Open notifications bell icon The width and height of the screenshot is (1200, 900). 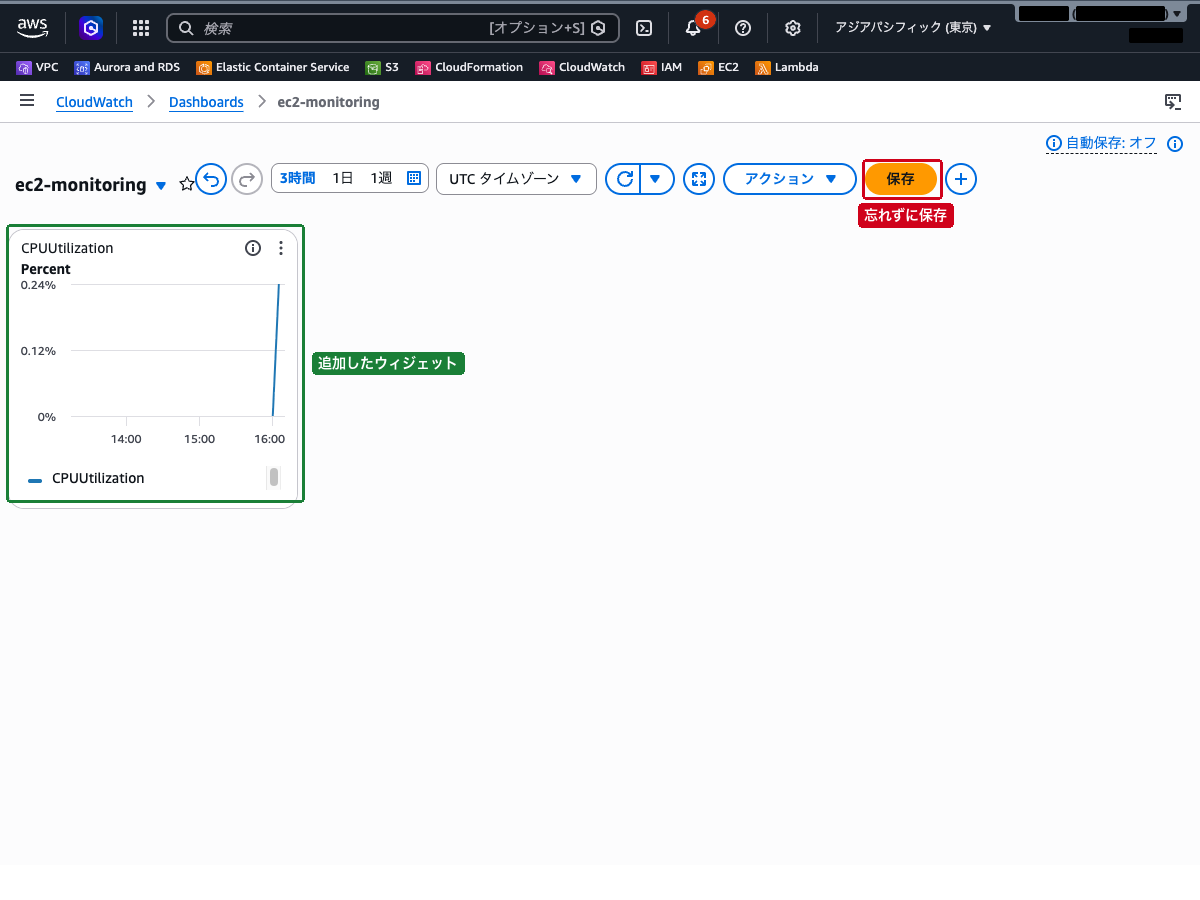pos(693,28)
